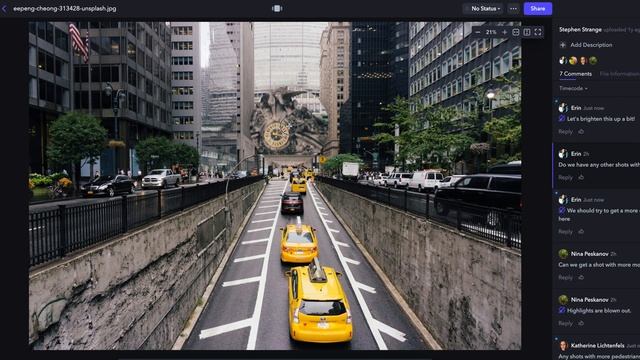Reply to Nina's 'Highlights are blown out' comment
The width and height of the screenshot is (640, 360).
click(x=565, y=324)
